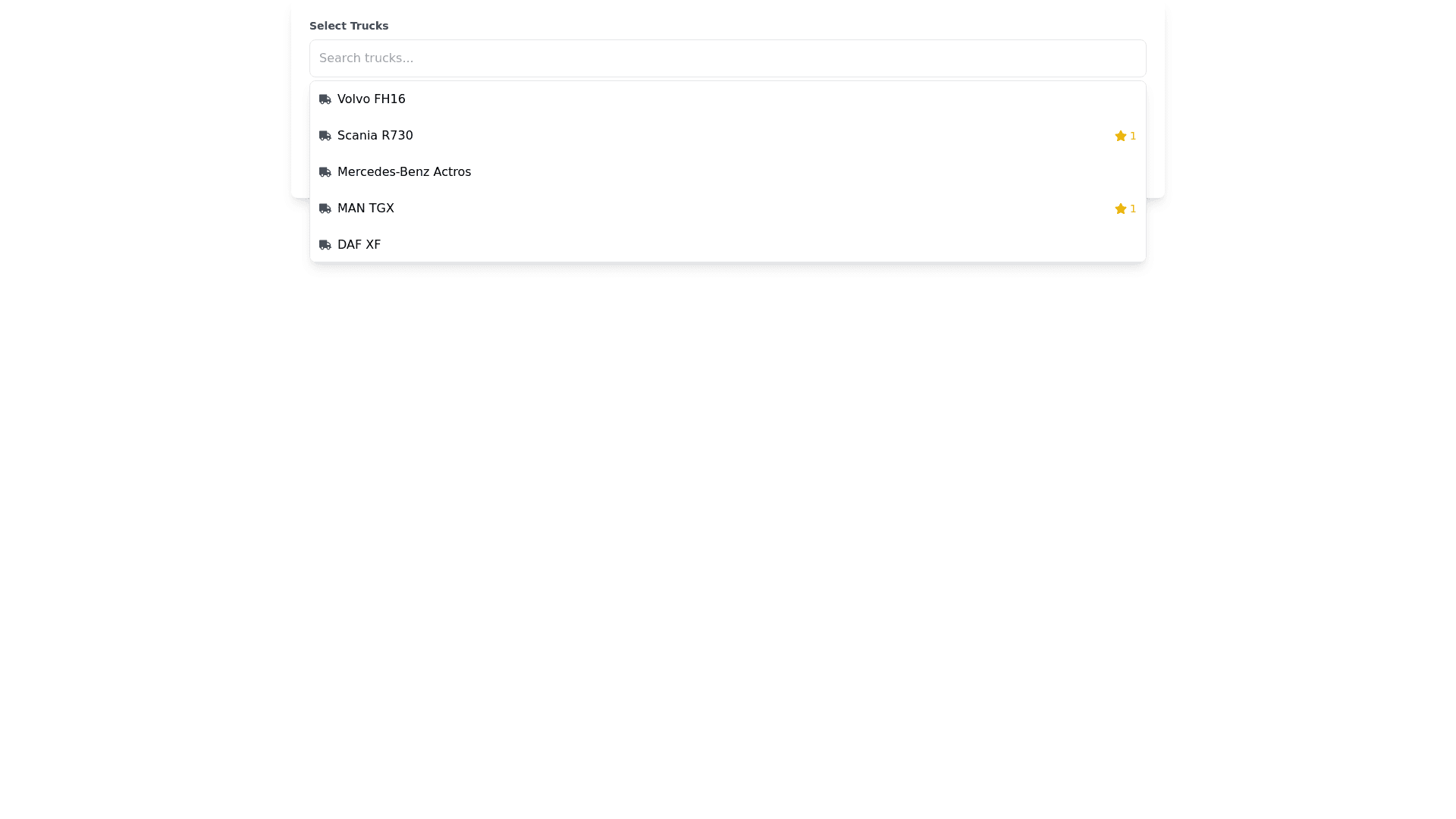This screenshot has width=1456, height=819.
Task: Pick Mercedes-Benz Actros from the dropdown
Action: point(403,172)
